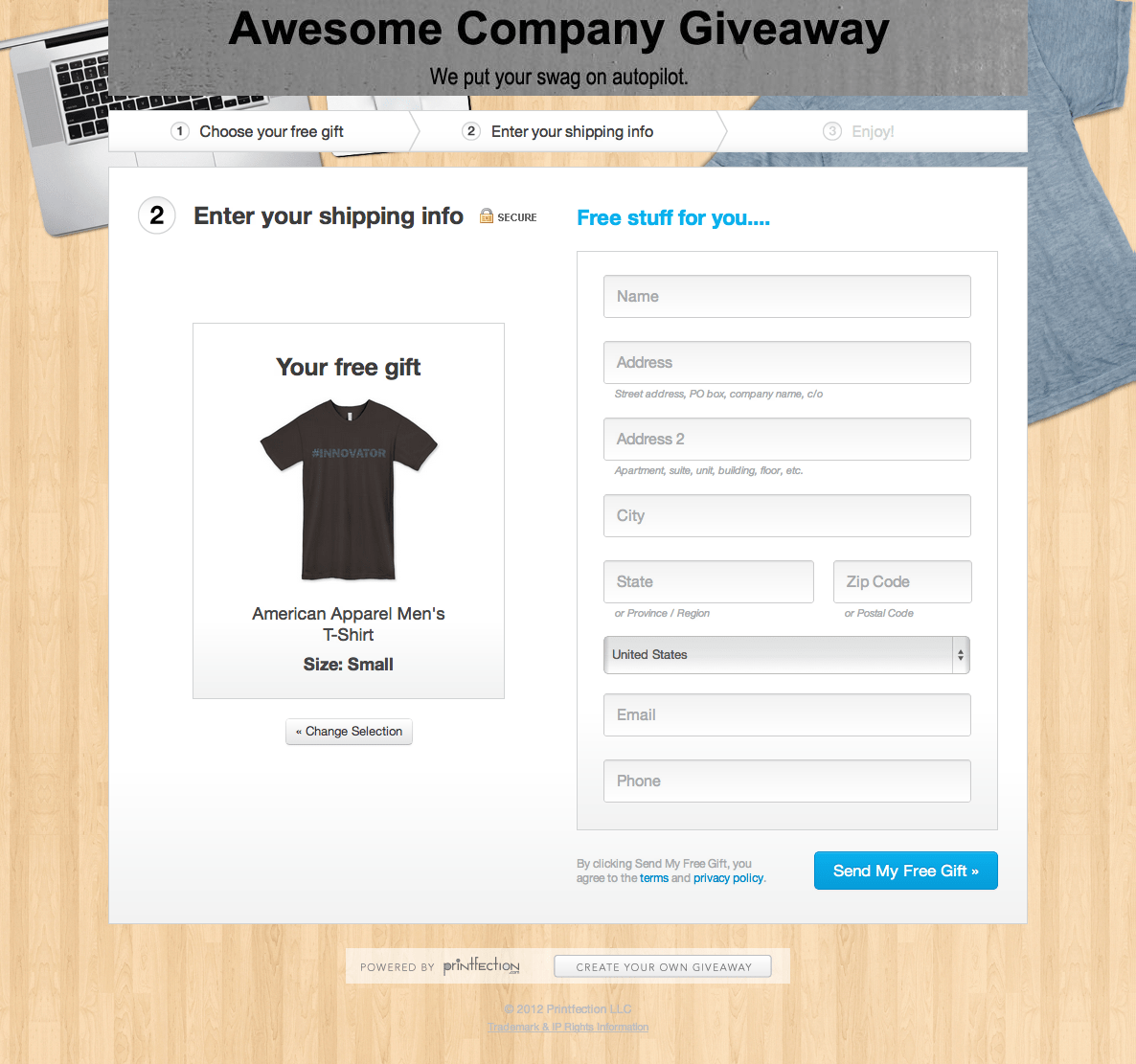Open Trademark & IP Rights Information link

(568, 1027)
